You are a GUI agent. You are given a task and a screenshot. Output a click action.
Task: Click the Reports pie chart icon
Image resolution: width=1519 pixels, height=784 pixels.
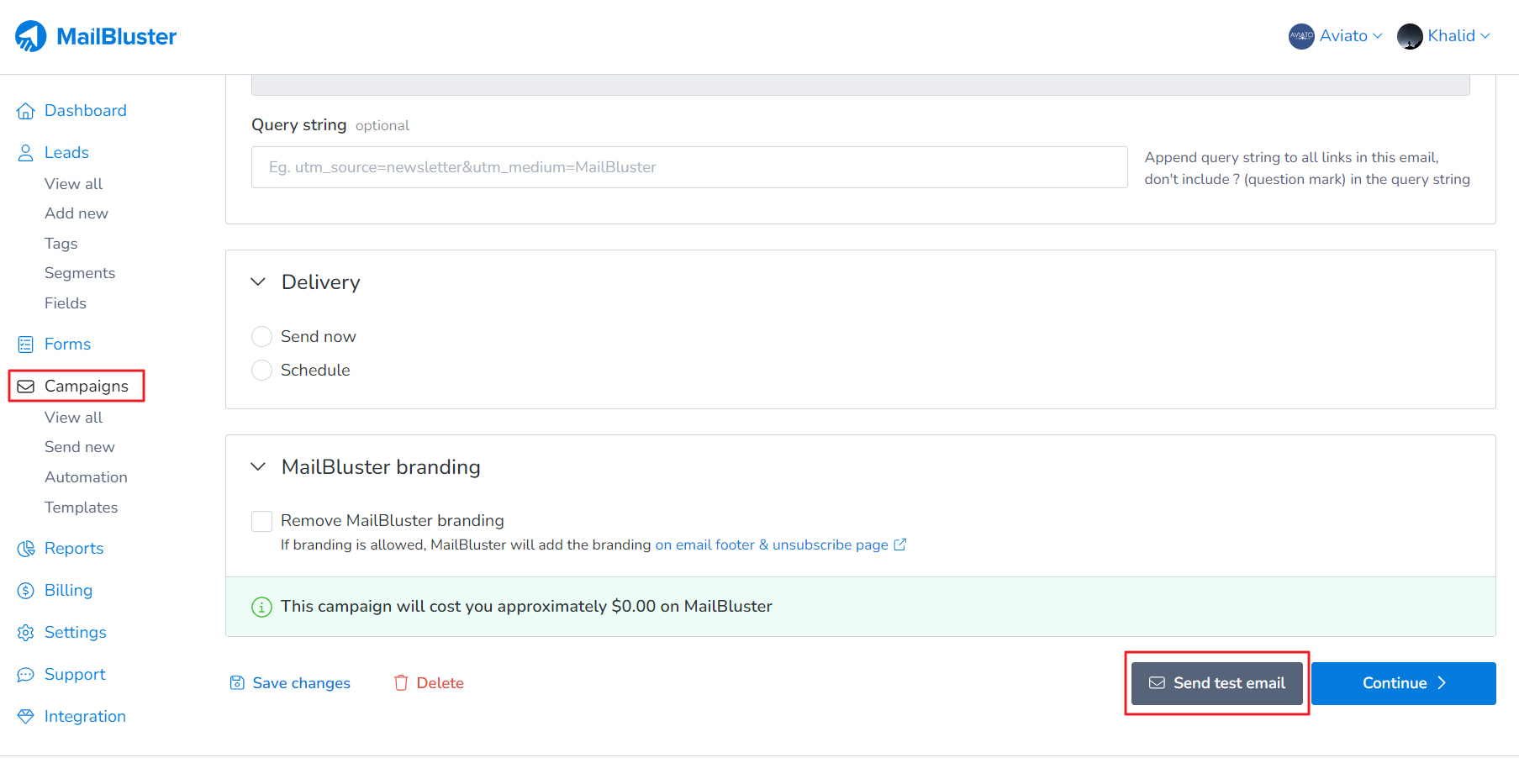pyautogui.click(x=26, y=549)
